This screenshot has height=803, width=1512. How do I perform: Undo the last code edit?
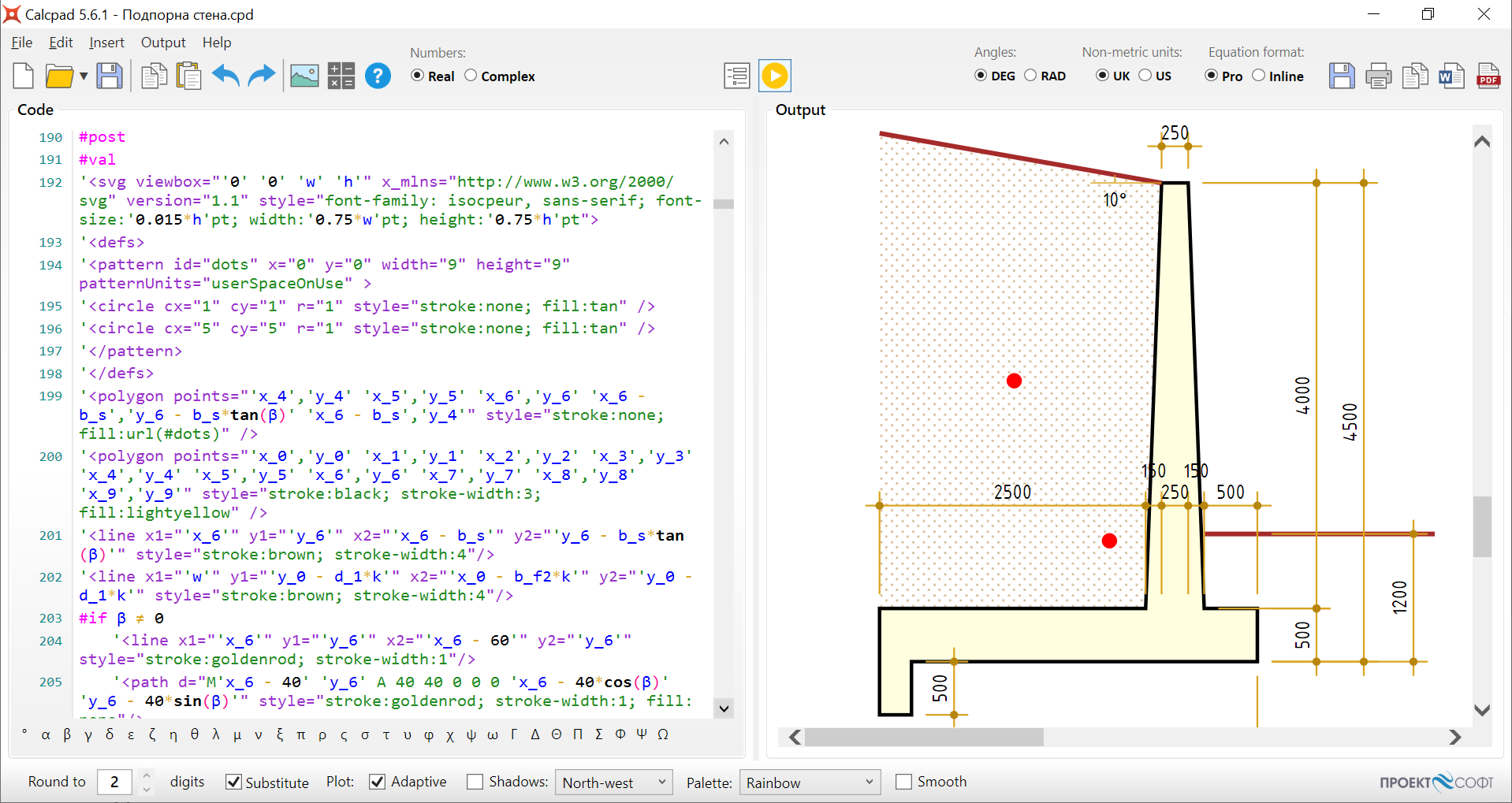tap(225, 76)
